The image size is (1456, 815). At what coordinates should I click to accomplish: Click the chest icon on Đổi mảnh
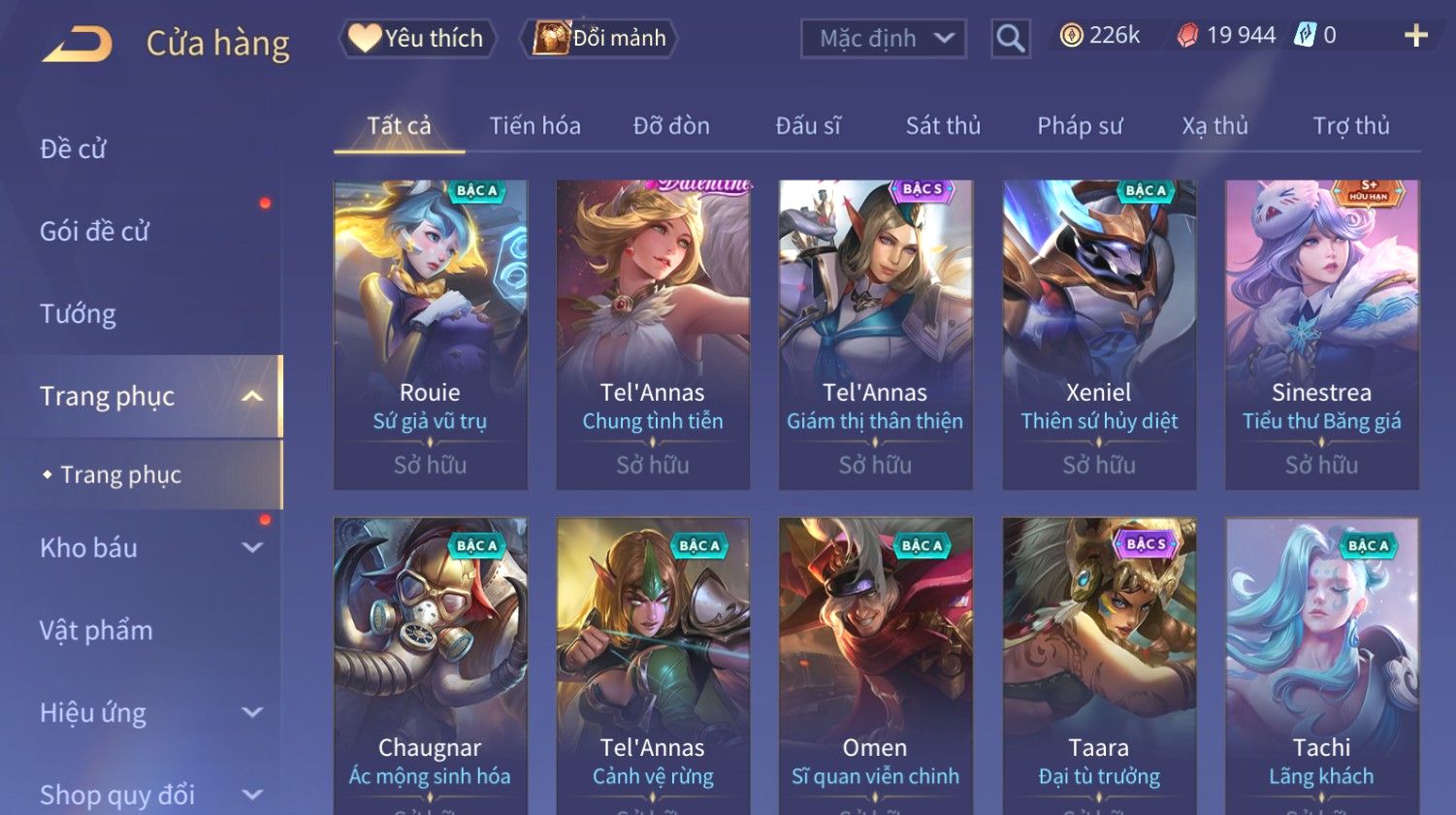[550, 39]
